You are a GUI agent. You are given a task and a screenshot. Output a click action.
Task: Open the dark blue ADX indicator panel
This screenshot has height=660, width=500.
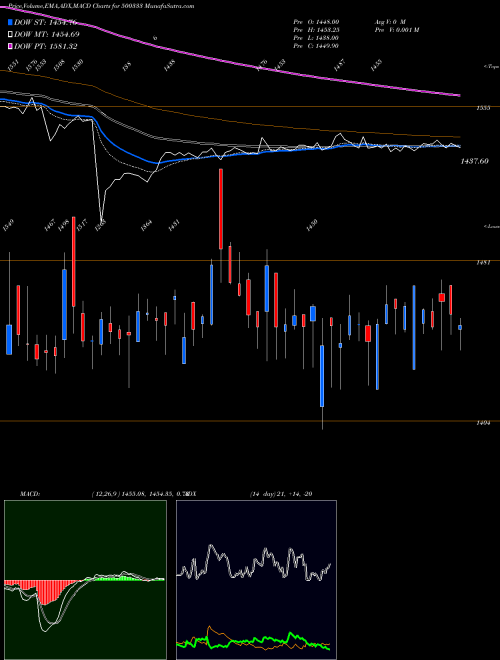pos(256,580)
